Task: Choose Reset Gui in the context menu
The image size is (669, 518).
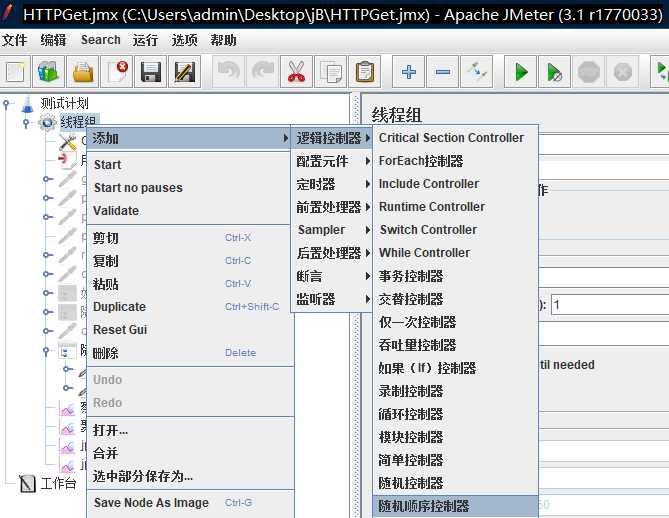Action: pos(190,330)
